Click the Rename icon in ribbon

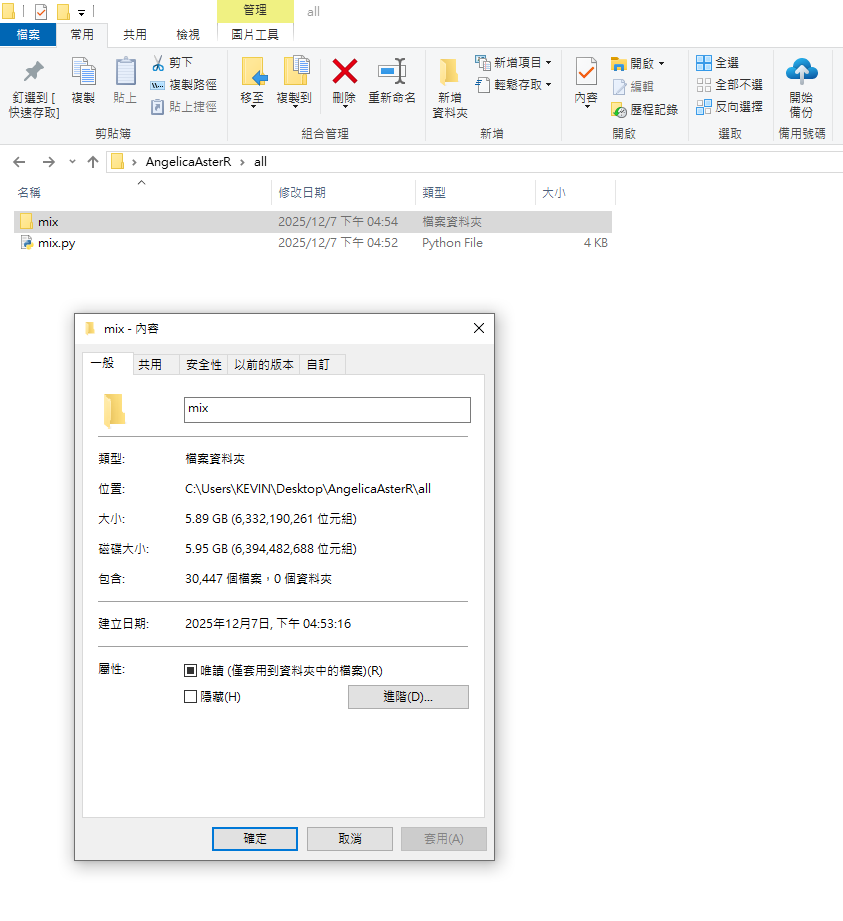coord(392,72)
